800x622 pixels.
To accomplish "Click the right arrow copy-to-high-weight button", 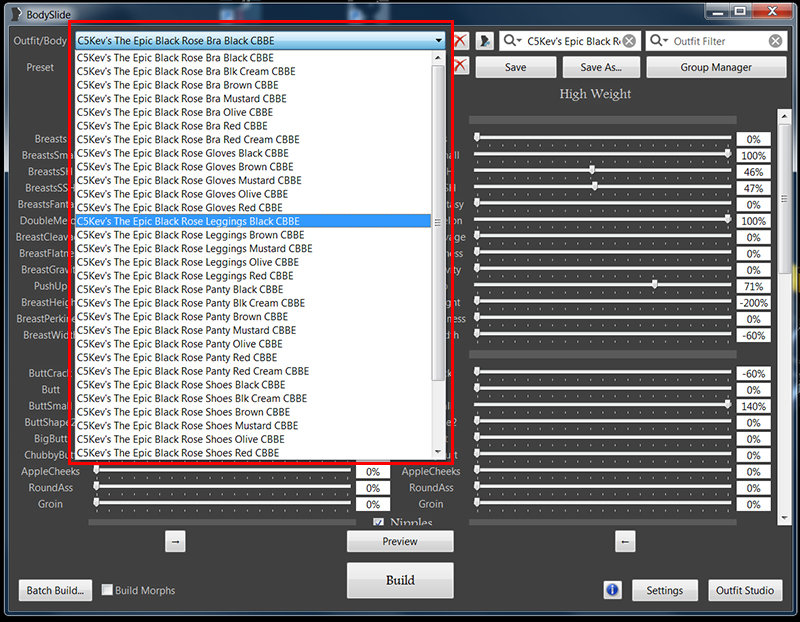I will coord(175,541).
